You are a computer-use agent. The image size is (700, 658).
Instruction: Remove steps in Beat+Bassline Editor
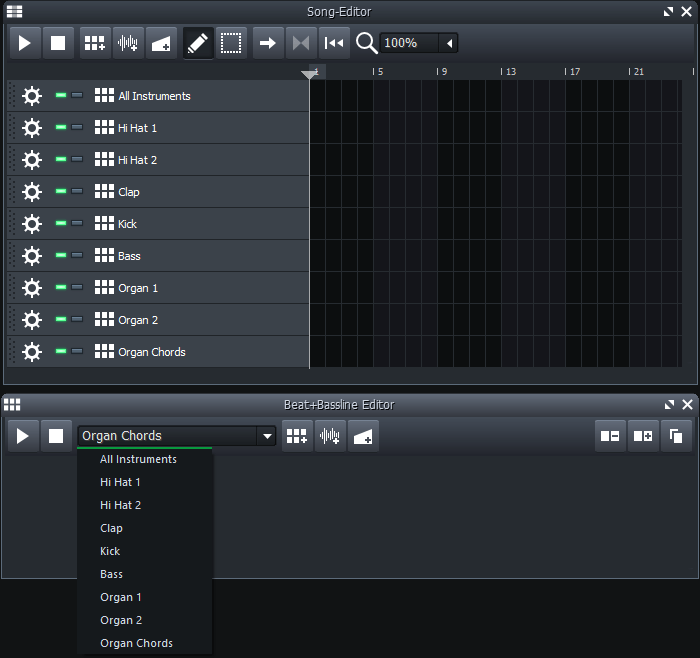coord(610,436)
